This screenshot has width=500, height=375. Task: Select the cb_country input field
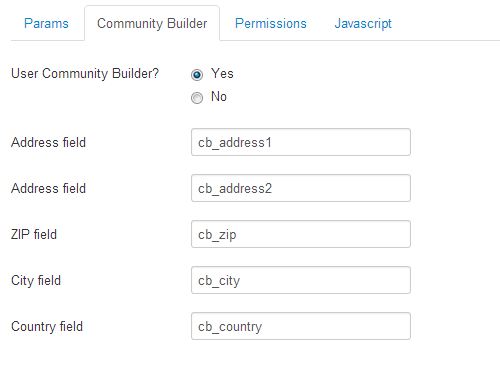tap(301, 326)
